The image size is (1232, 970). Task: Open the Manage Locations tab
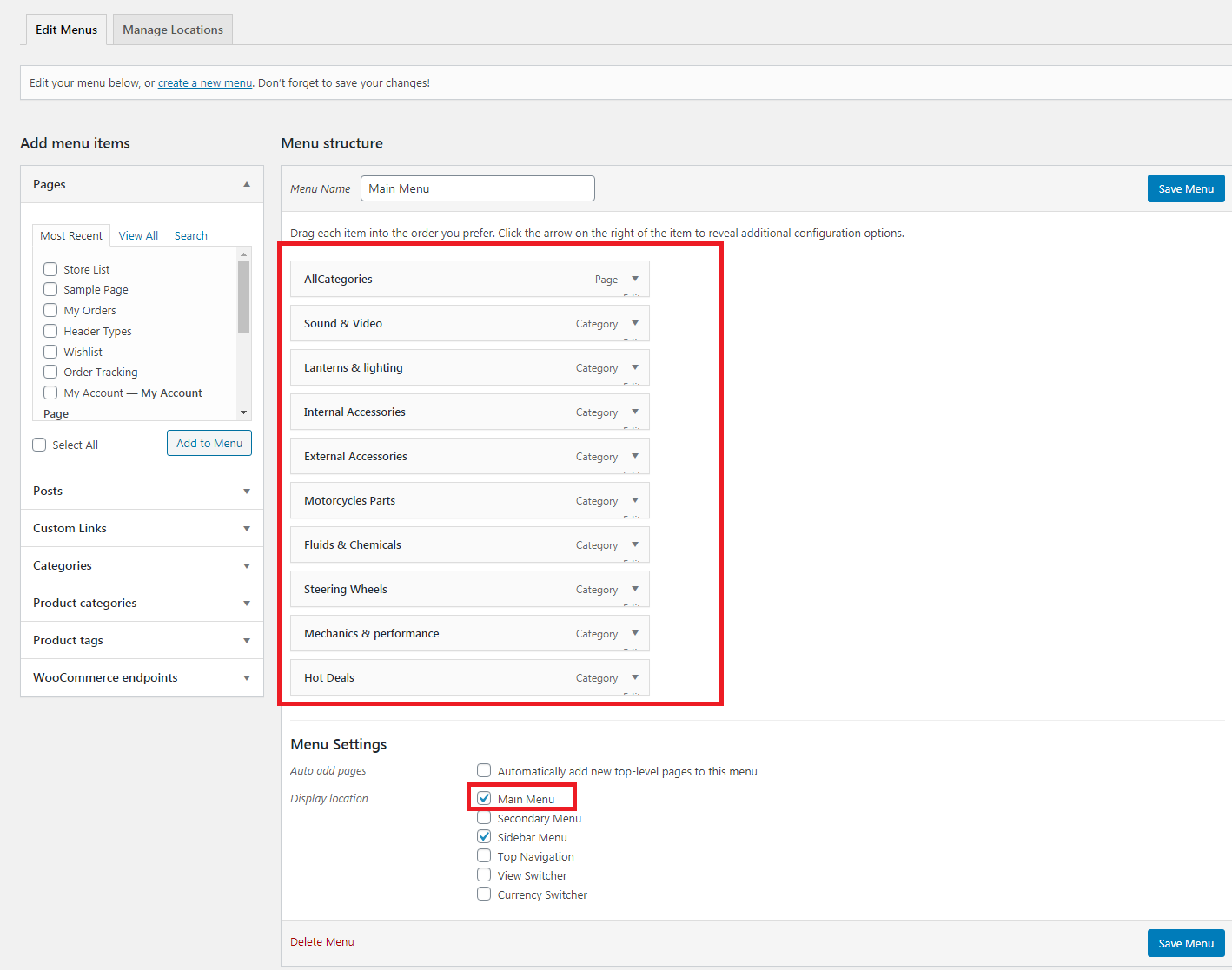coord(173,30)
